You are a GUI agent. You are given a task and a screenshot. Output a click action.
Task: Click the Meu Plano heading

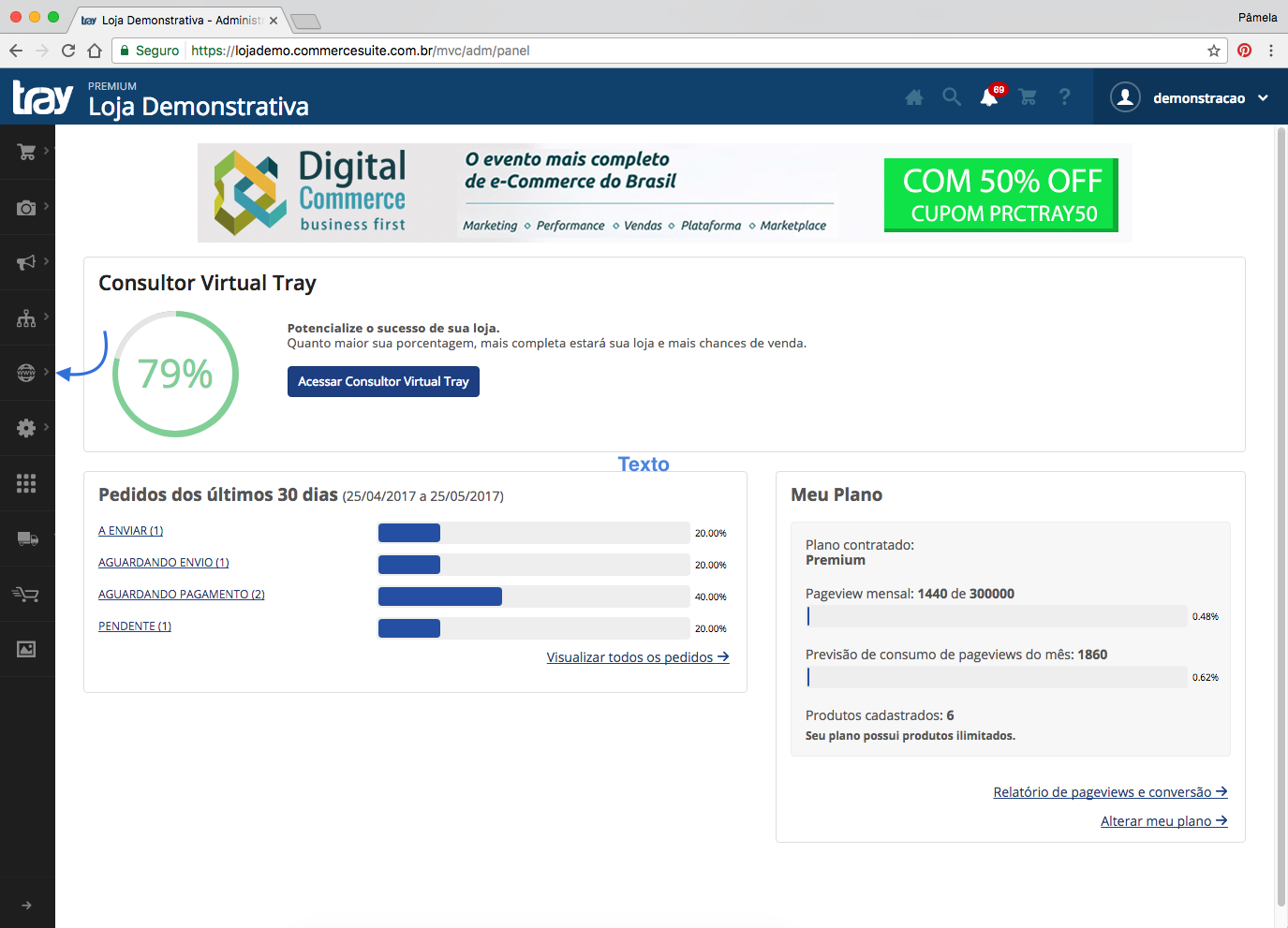point(836,494)
